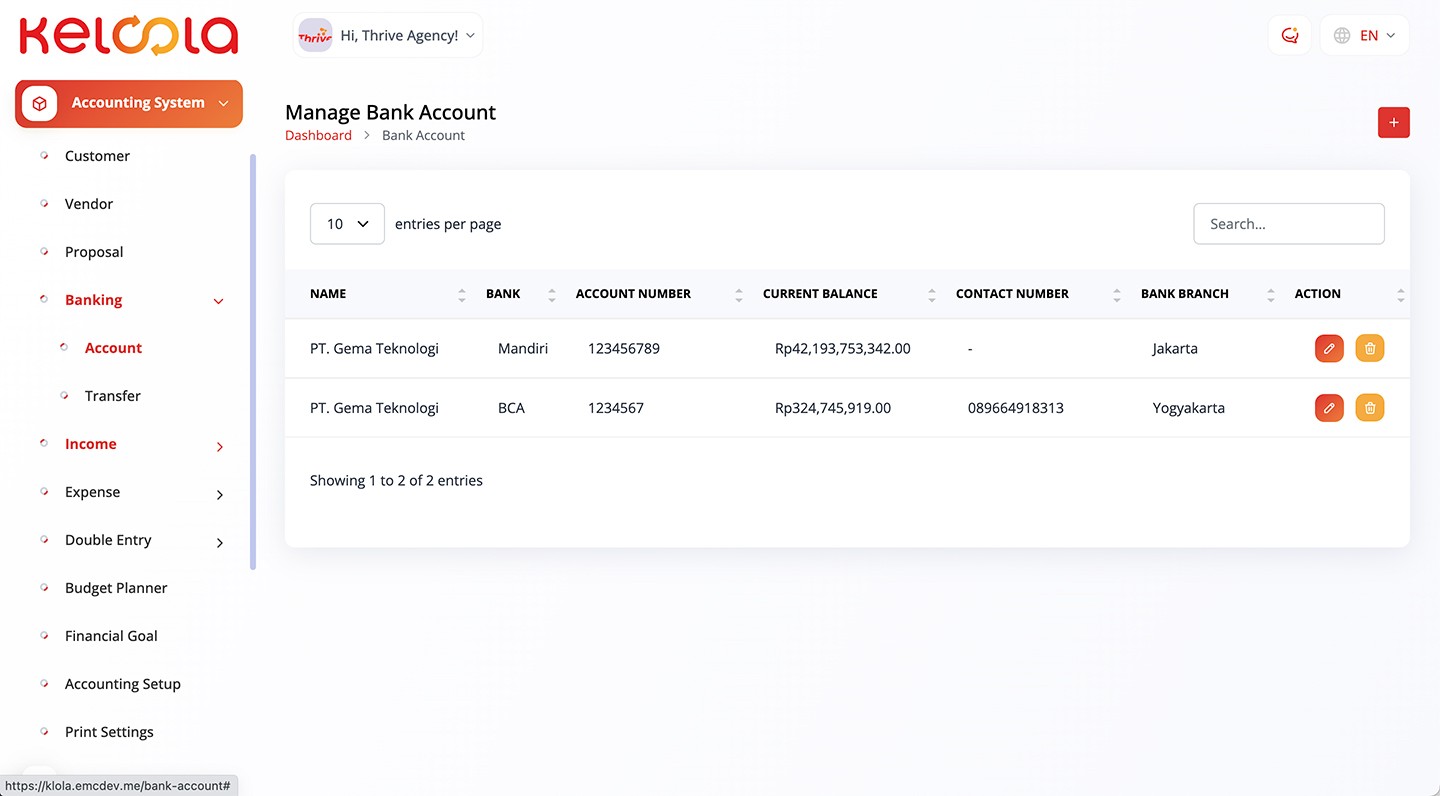Sort by Current Balance column
The height and width of the screenshot is (796, 1440).
click(930, 294)
